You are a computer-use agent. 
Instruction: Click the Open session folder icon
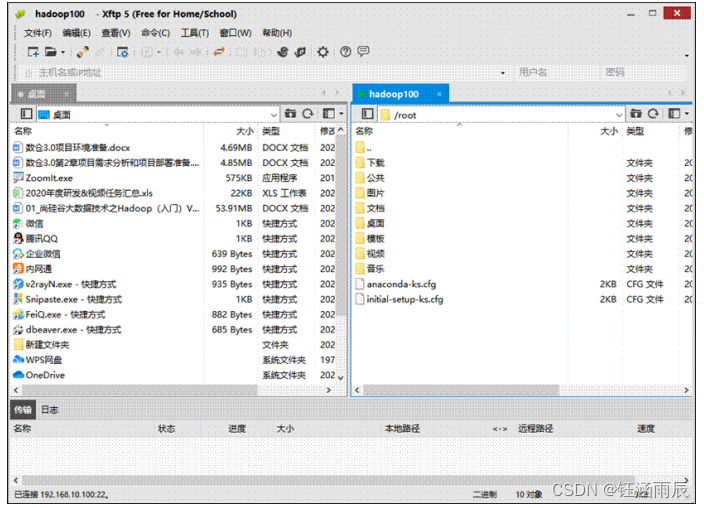pyautogui.click(x=51, y=52)
